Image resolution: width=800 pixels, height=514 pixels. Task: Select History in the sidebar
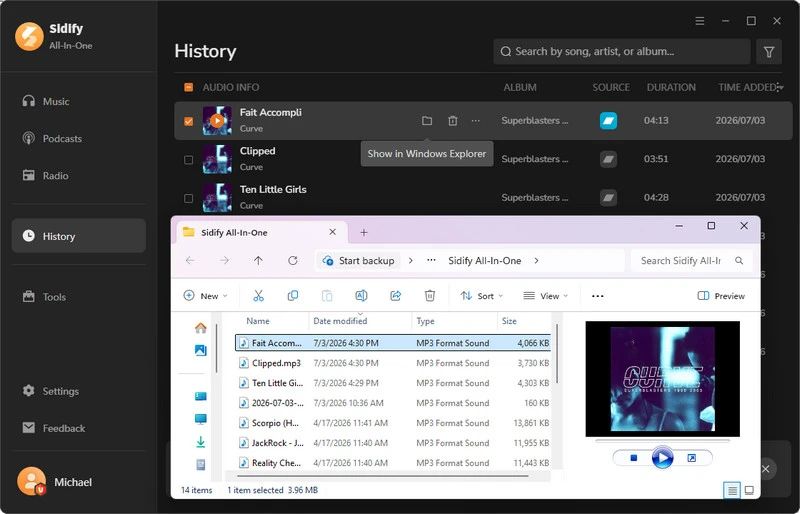tap(79, 236)
